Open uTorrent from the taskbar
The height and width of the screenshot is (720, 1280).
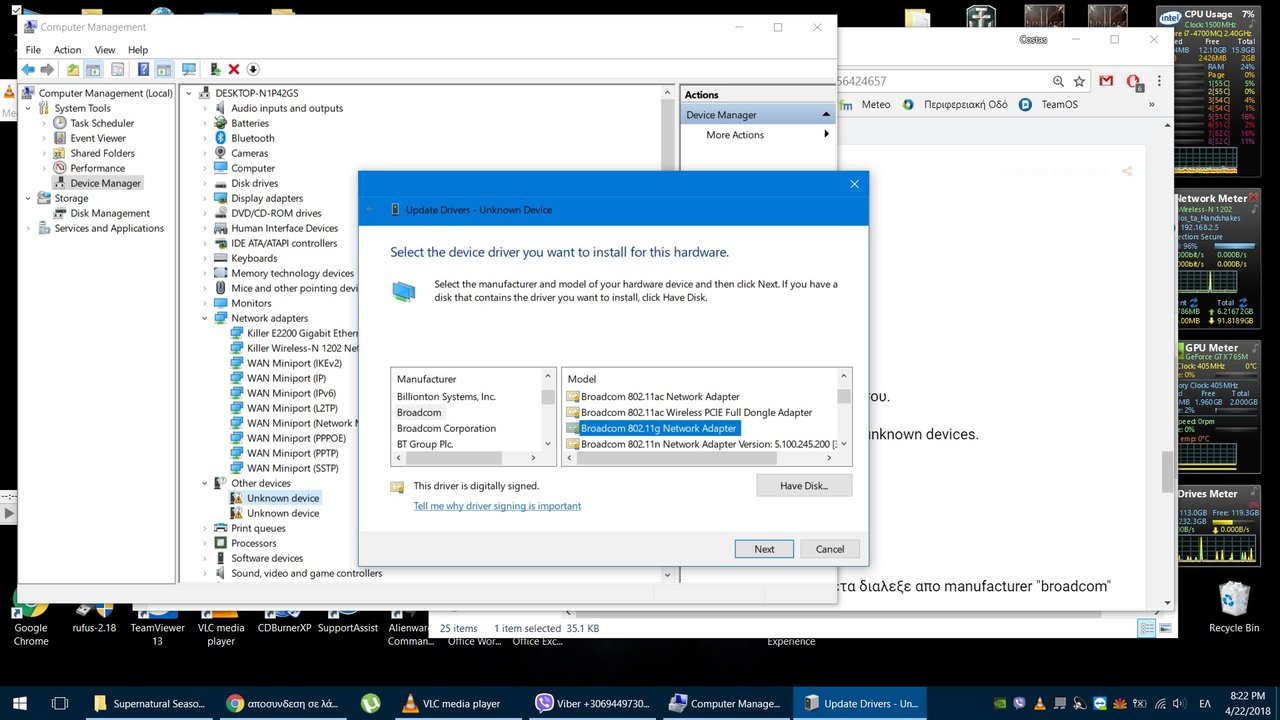click(x=370, y=703)
